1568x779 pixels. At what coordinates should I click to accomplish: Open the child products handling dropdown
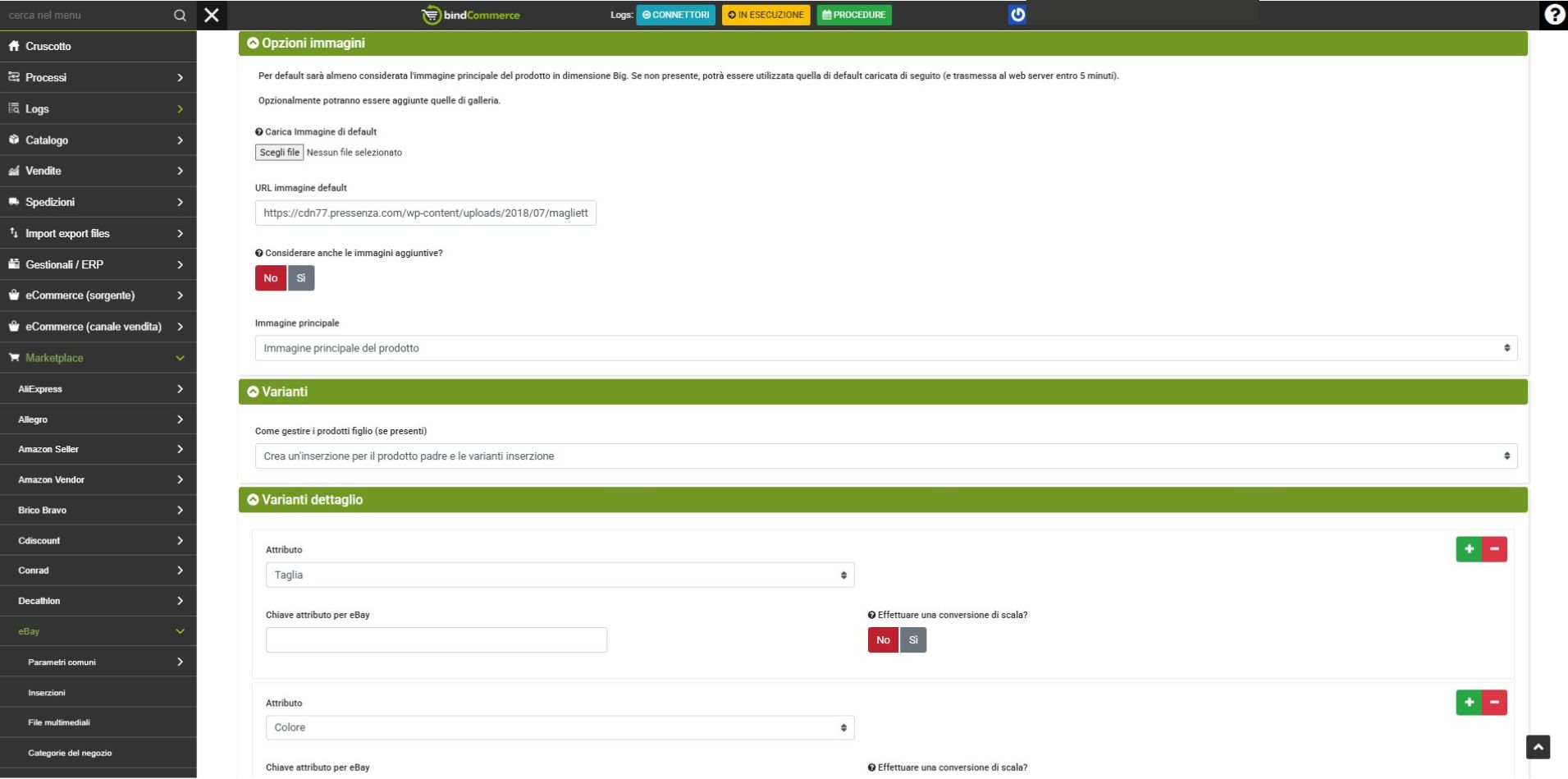[x=885, y=456]
